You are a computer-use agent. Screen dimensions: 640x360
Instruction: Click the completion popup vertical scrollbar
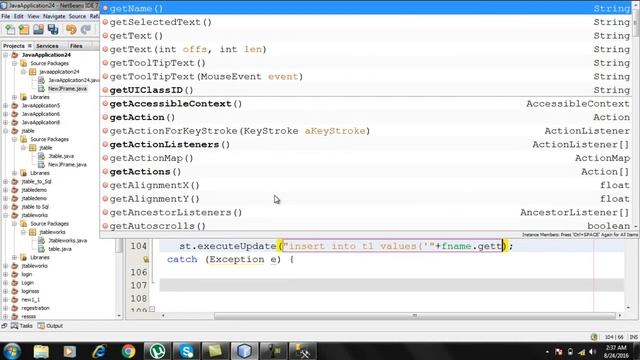635,24
